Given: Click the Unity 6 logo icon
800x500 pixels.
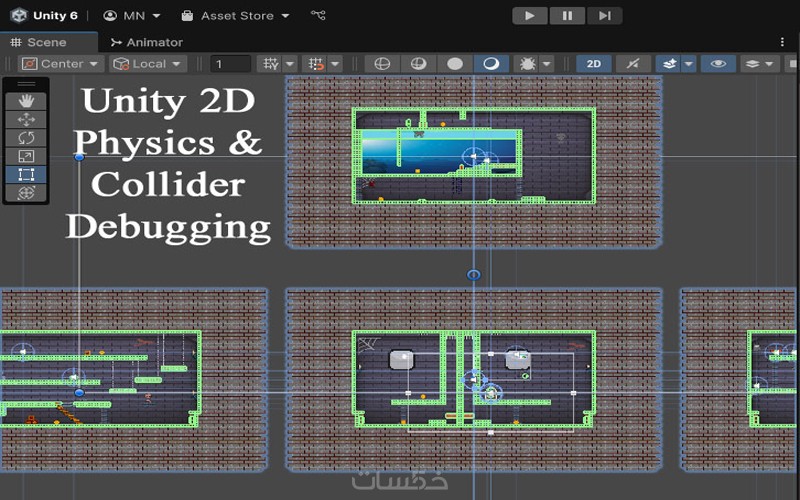Looking at the screenshot, I should [19, 15].
